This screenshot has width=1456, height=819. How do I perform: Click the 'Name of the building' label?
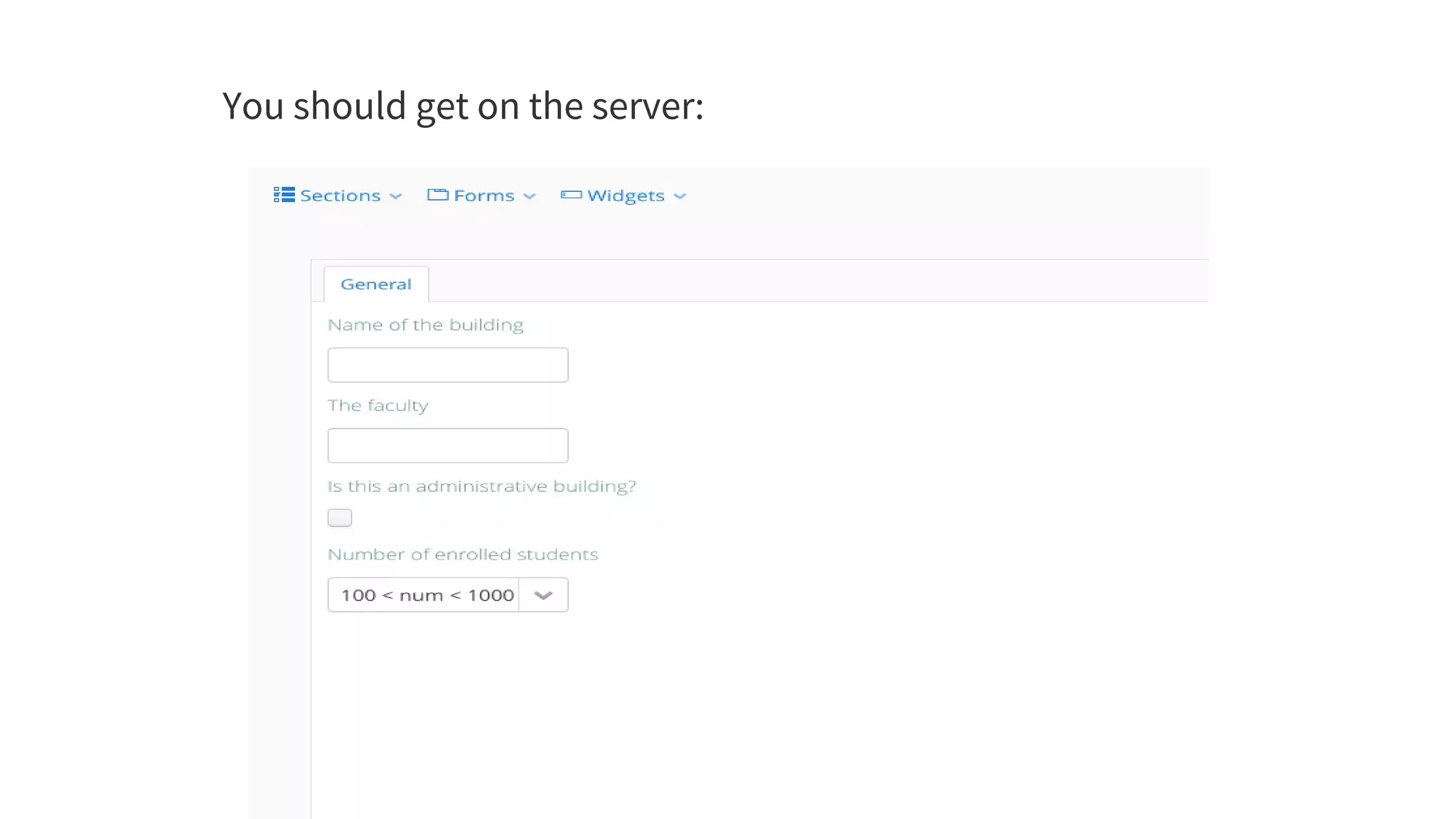425,325
